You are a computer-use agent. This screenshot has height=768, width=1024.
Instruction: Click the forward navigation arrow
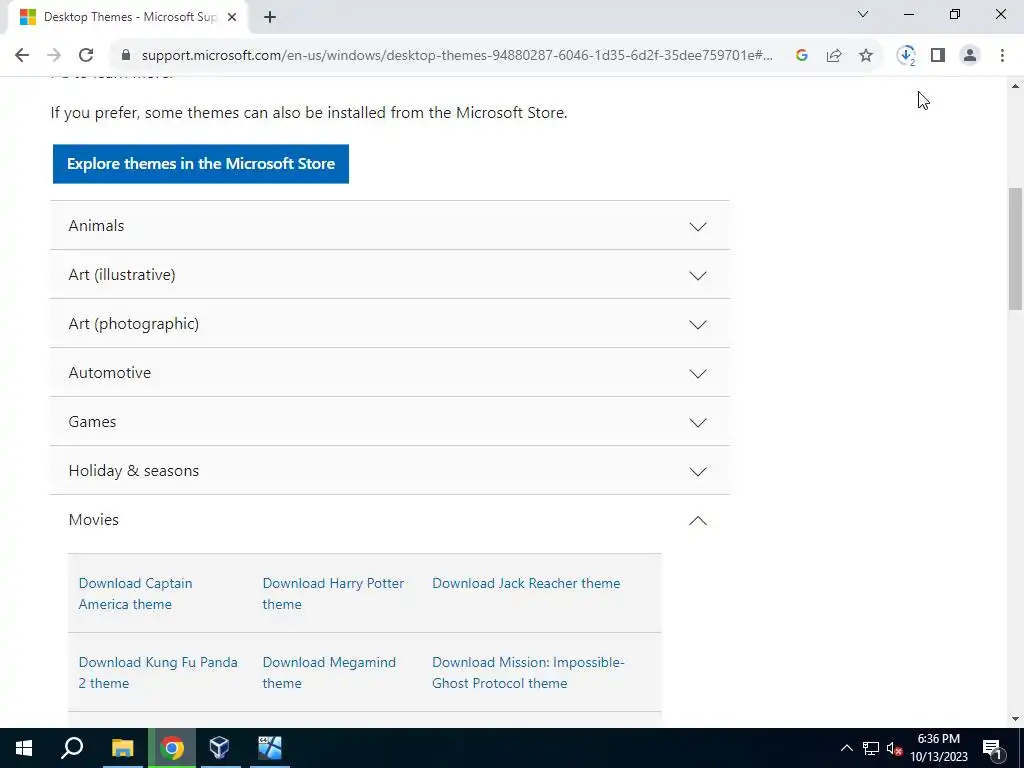point(54,56)
